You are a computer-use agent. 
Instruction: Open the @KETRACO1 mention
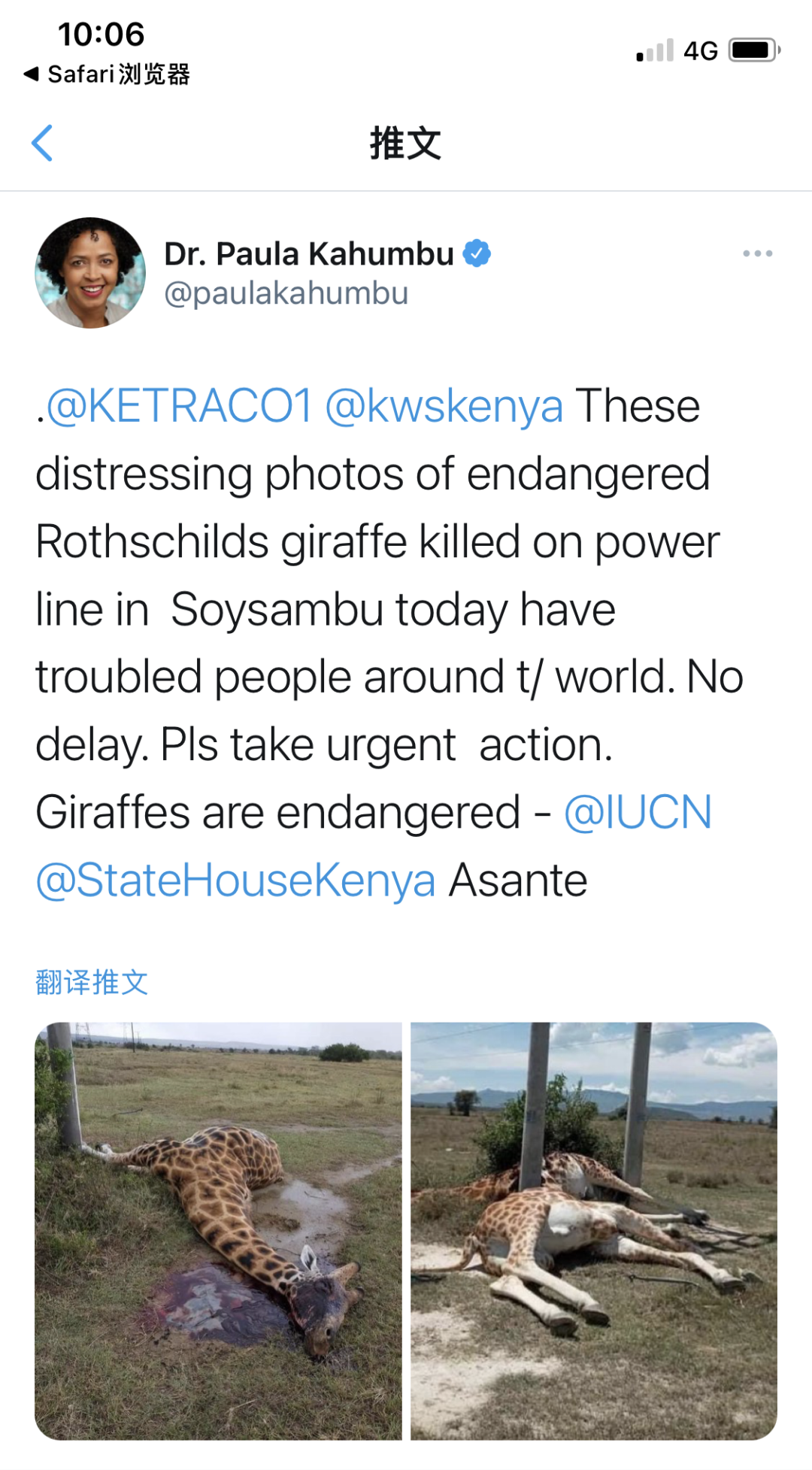point(179,407)
